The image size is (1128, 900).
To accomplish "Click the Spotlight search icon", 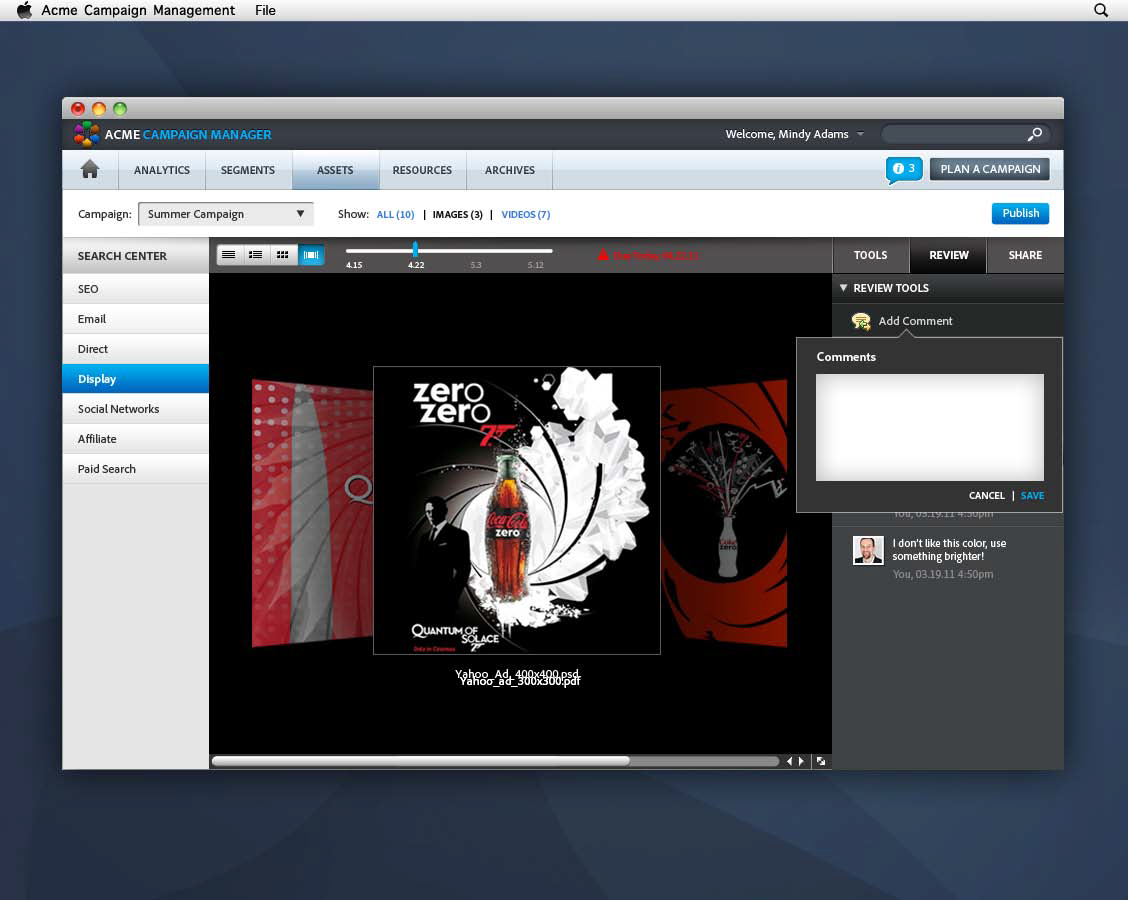I will (1101, 10).
